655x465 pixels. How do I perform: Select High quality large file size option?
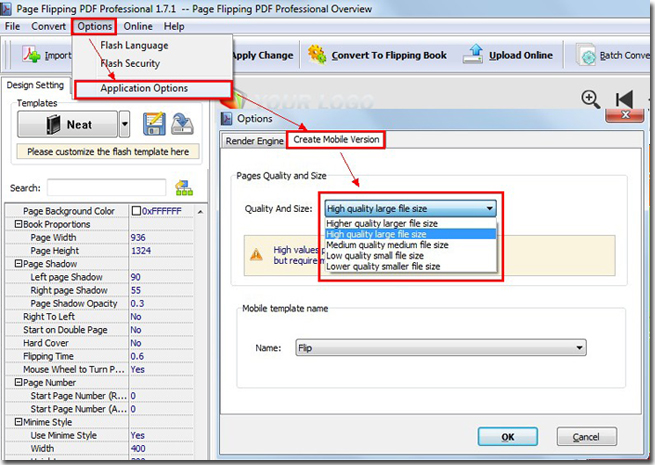coord(411,234)
